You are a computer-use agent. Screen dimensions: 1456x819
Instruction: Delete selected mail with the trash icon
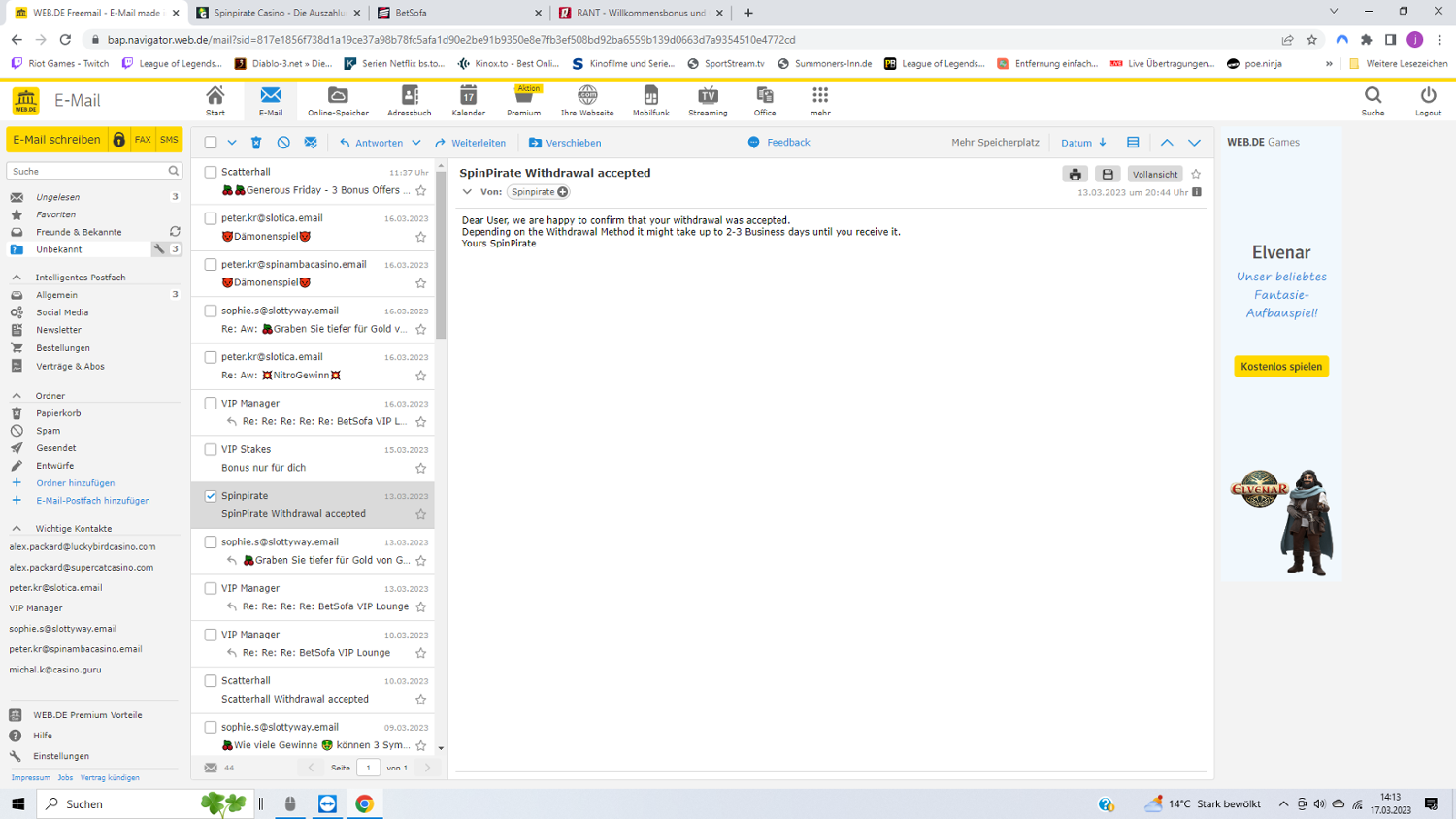pyautogui.click(x=254, y=142)
